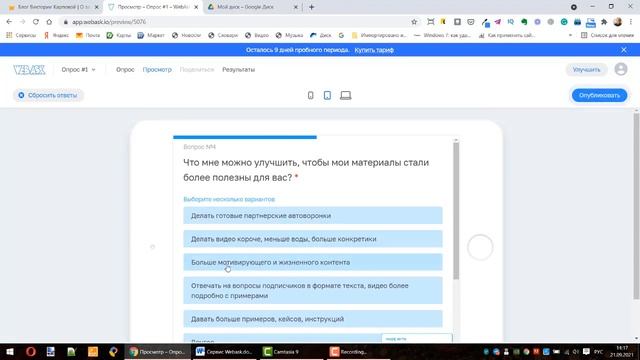Launch Opera from the taskbar
640x360 pixels.
31,351
